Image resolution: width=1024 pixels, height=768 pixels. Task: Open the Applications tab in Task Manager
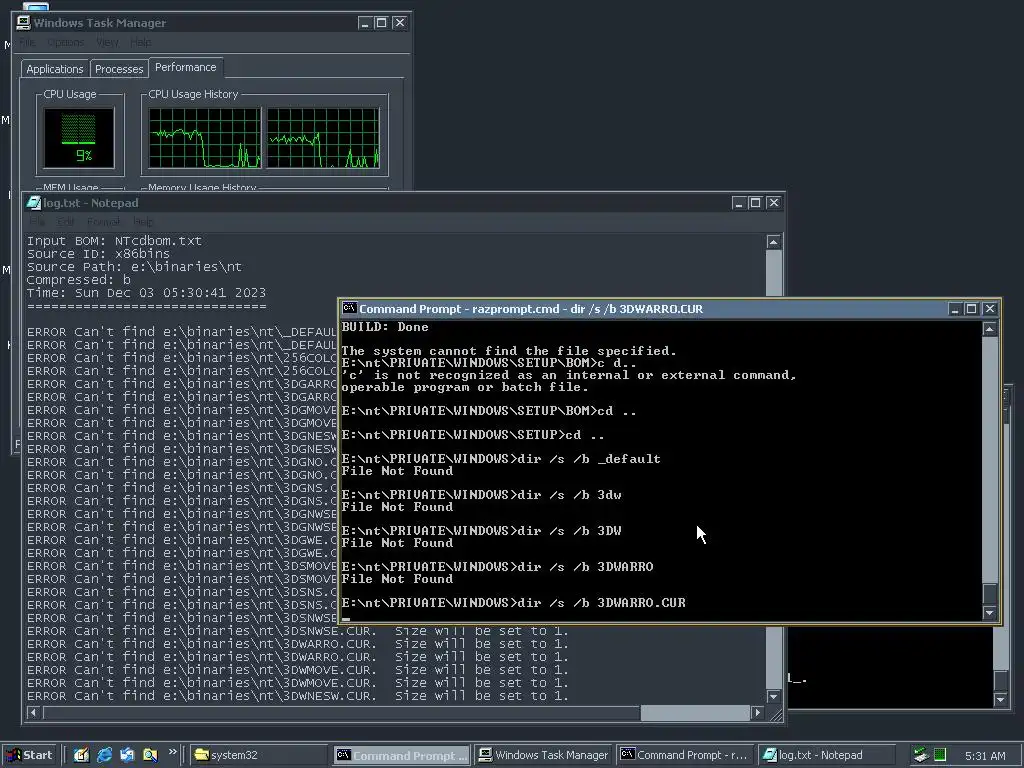pos(55,69)
